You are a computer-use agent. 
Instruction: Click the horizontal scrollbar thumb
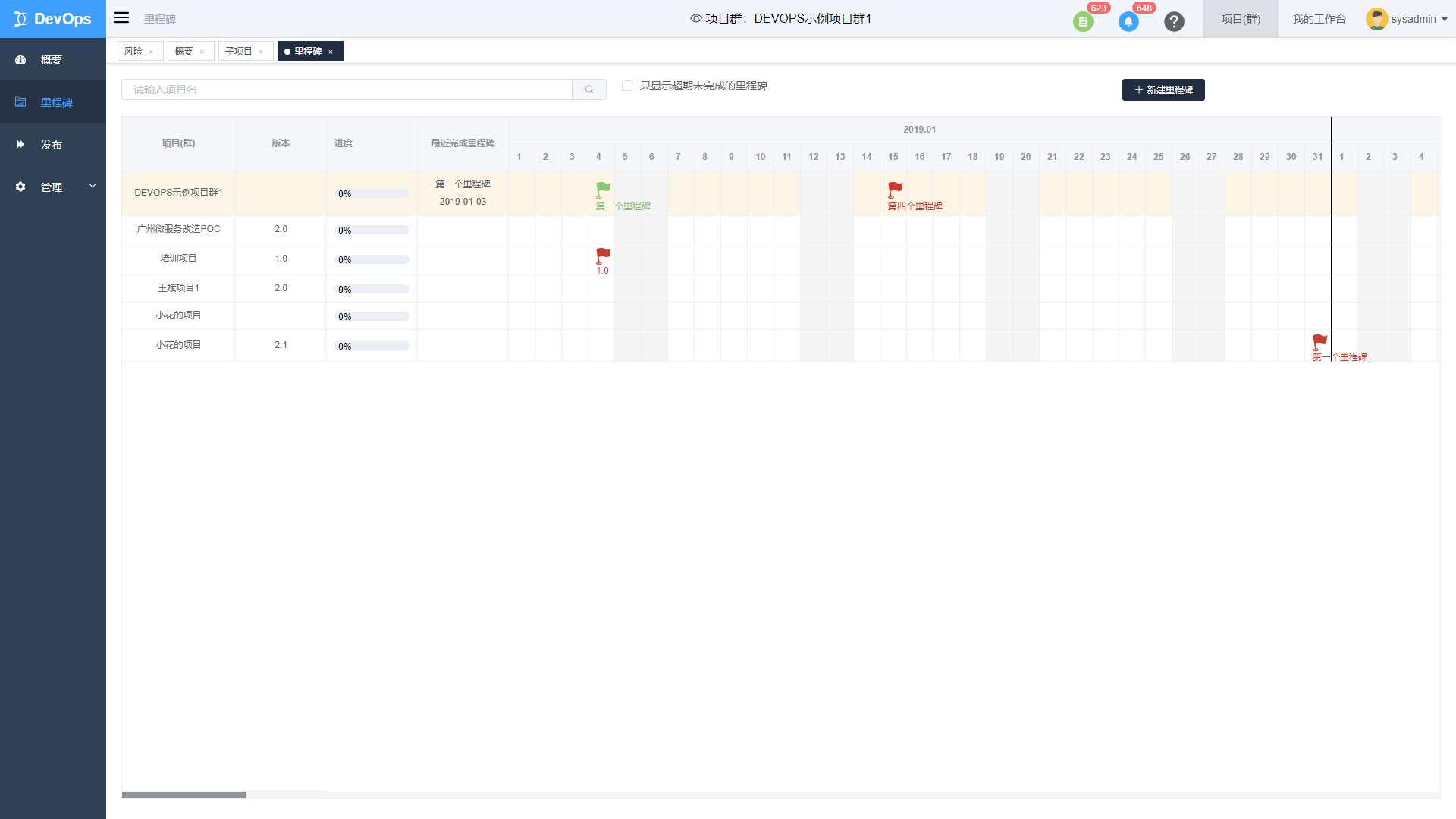pos(184,795)
